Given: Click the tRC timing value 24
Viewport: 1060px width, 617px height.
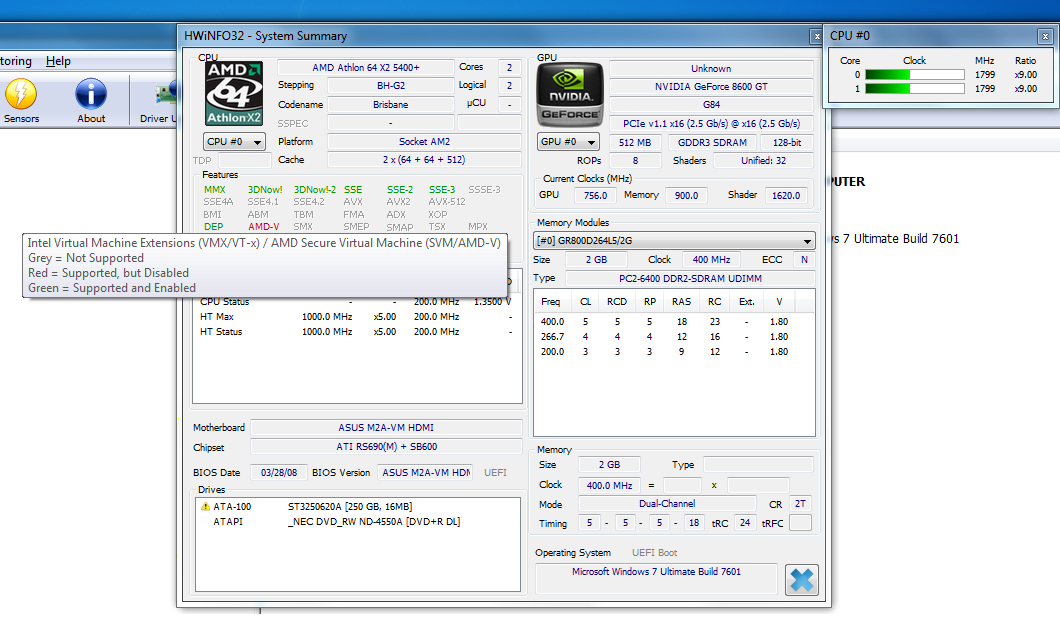Looking at the screenshot, I should (x=744, y=523).
